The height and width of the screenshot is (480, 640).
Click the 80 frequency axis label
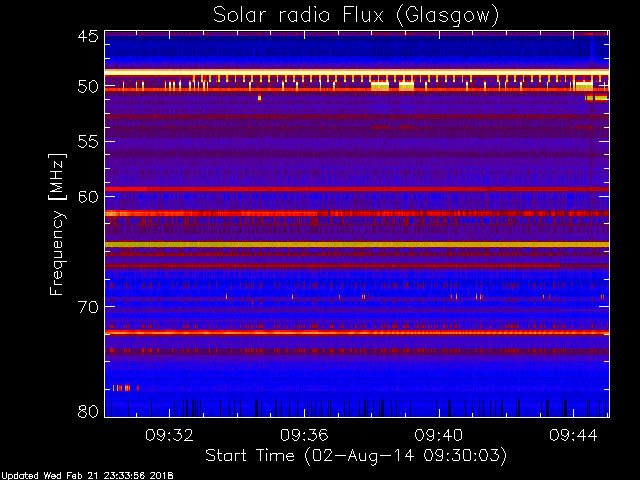88,411
